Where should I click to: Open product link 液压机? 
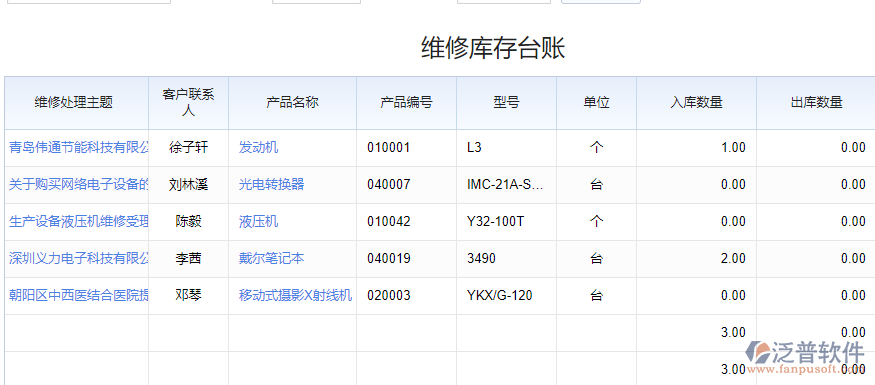[258, 222]
